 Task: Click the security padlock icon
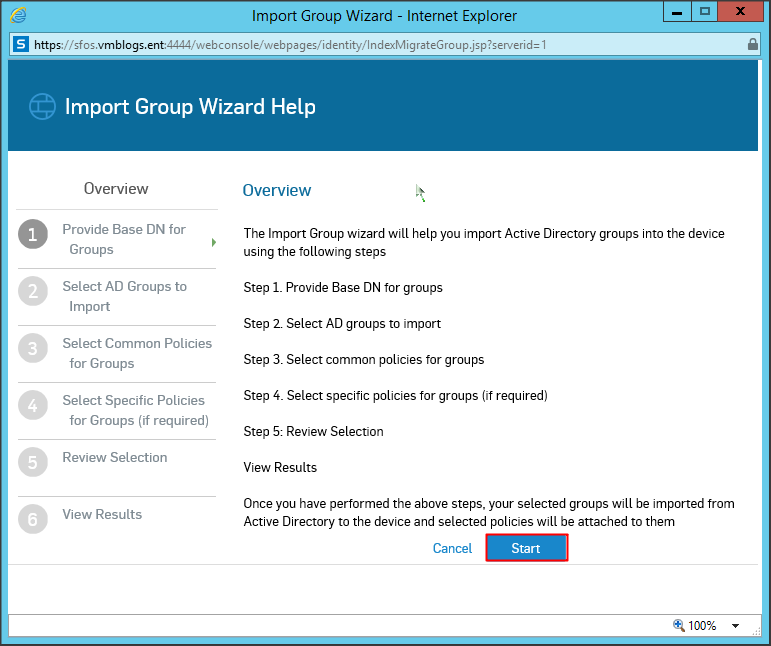pyautogui.click(x=752, y=45)
